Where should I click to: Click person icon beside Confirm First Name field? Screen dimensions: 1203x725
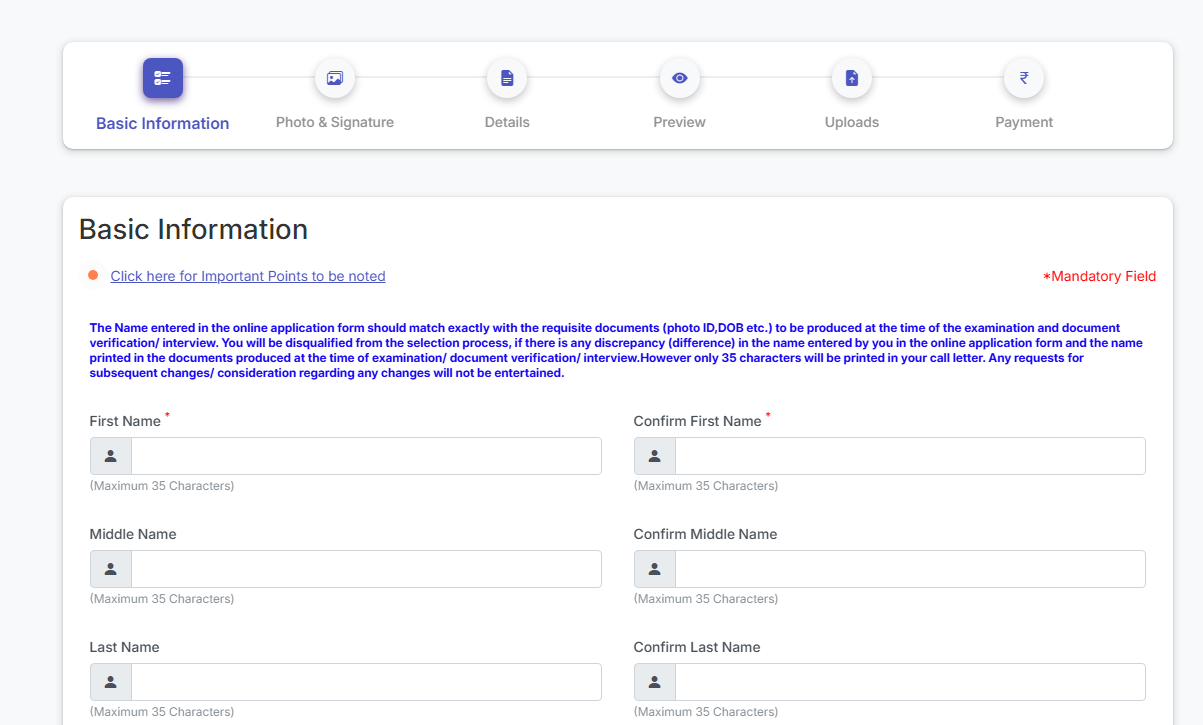coord(655,456)
